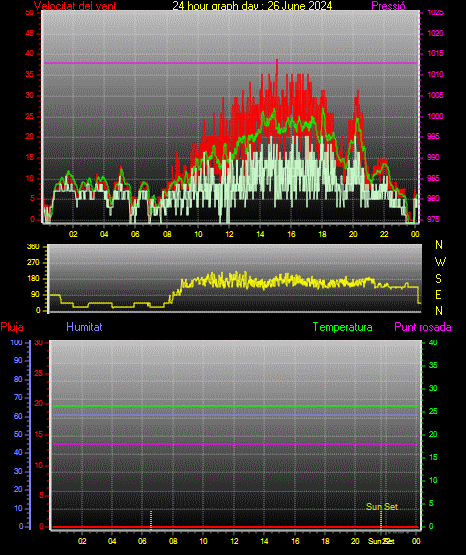
Task: Select red rain axis value 25
Action: pyautogui.click(x=39, y=373)
